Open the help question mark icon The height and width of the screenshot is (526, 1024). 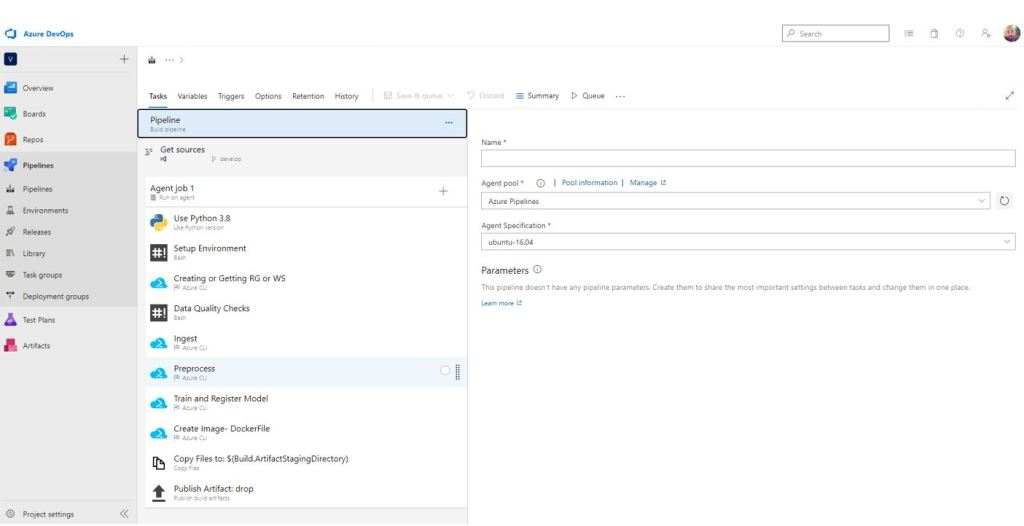(960, 33)
